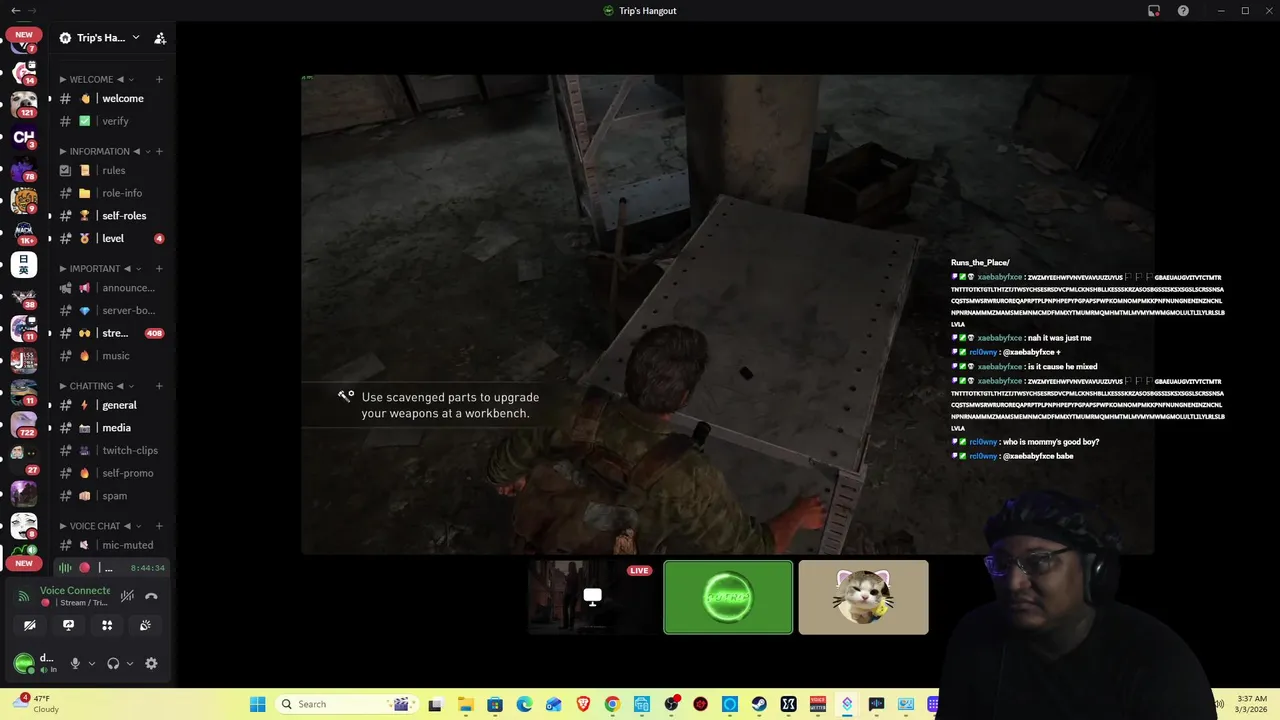This screenshot has width=1280, height=720.
Task: Open the share your screen button
Action: tap(68, 625)
